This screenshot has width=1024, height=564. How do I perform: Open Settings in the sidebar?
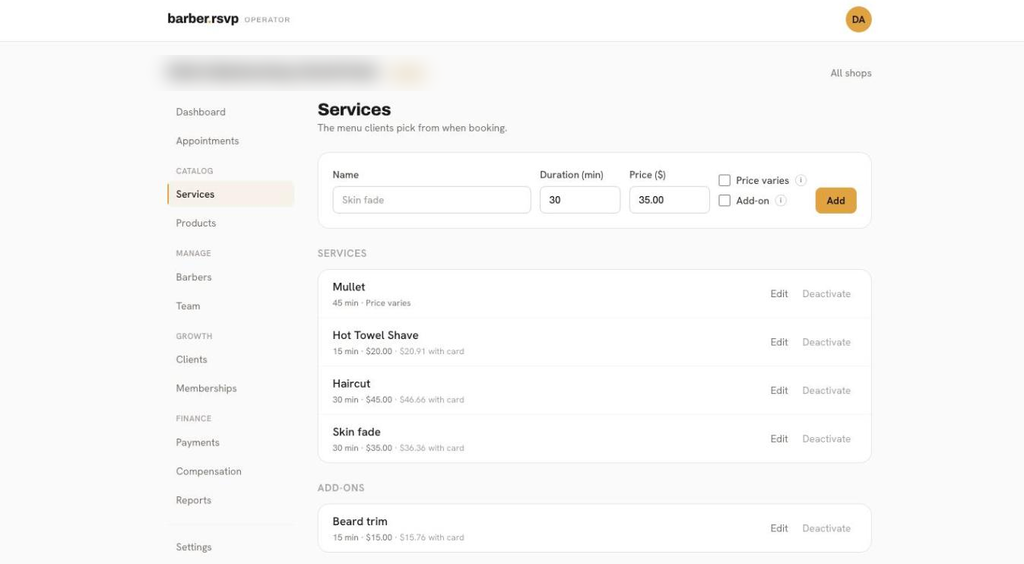pos(193,546)
